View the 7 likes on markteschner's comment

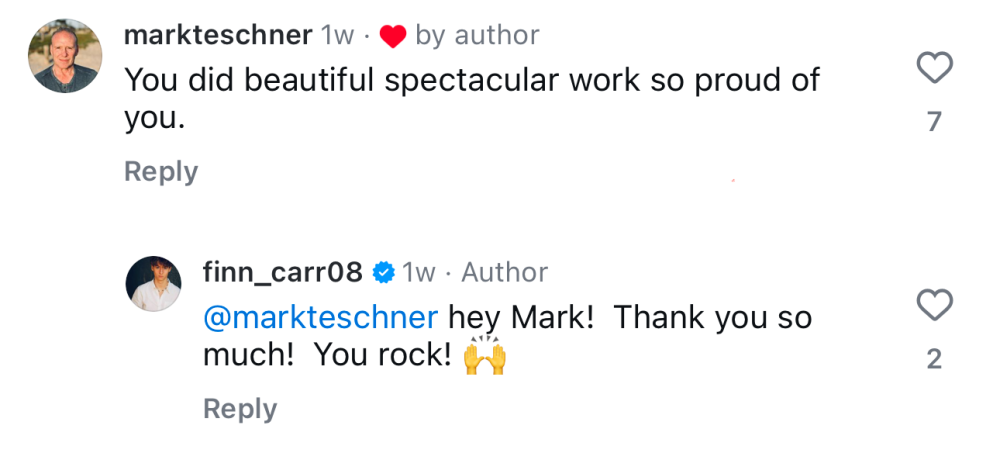[x=934, y=122]
